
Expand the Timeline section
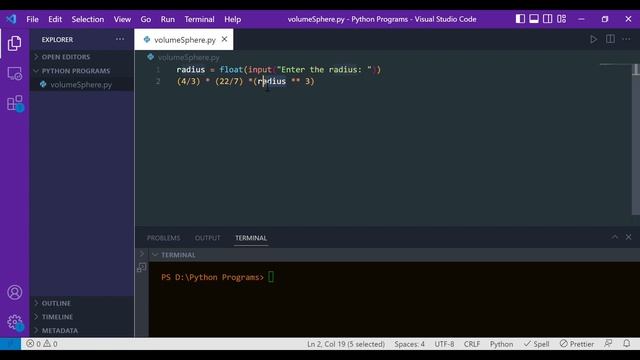click(x=82, y=317)
